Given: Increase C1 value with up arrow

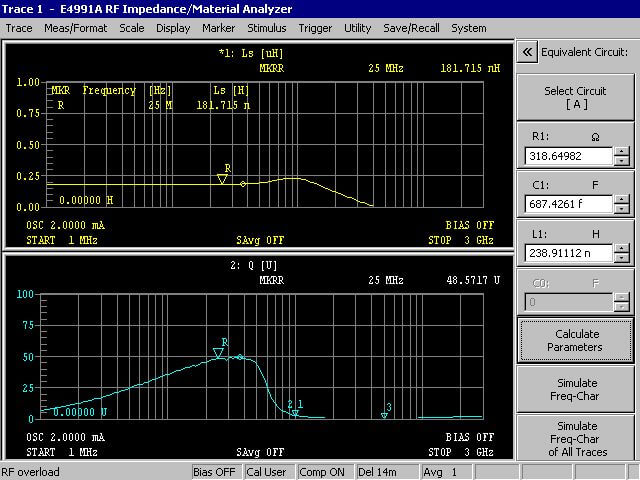Looking at the screenshot, I should [622, 200].
